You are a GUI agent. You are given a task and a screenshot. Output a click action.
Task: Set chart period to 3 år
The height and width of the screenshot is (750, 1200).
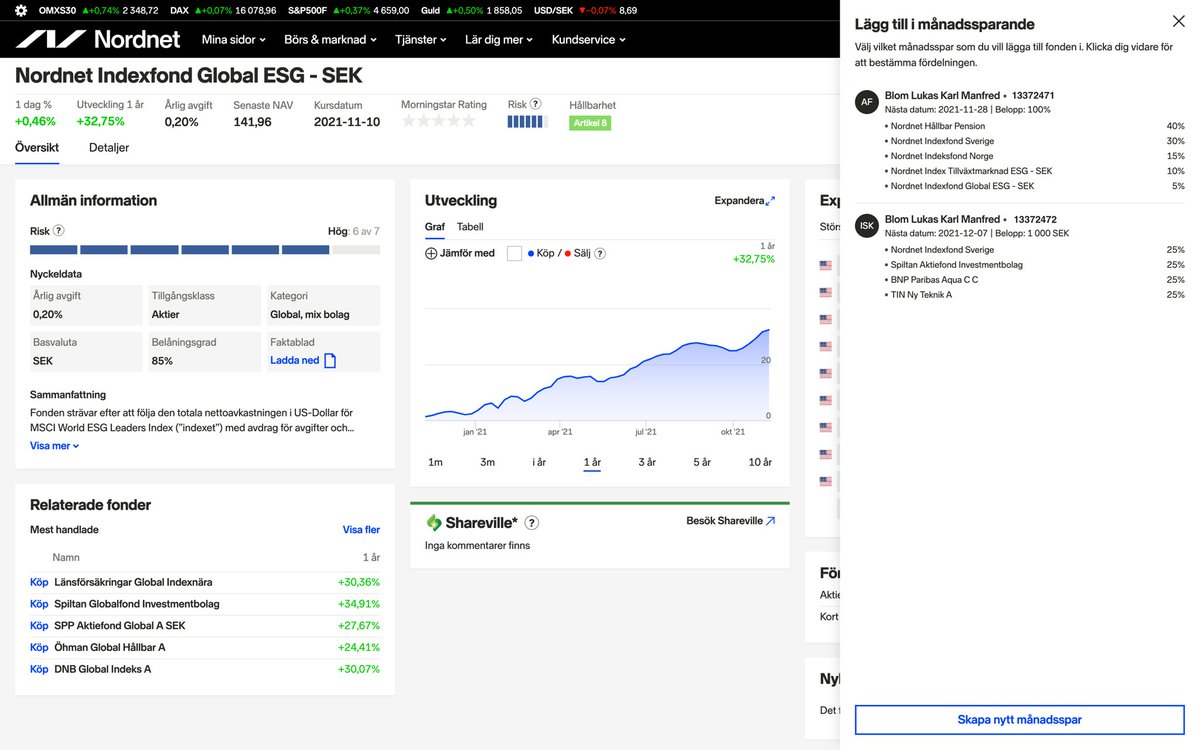pyautogui.click(x=647, y=462)
